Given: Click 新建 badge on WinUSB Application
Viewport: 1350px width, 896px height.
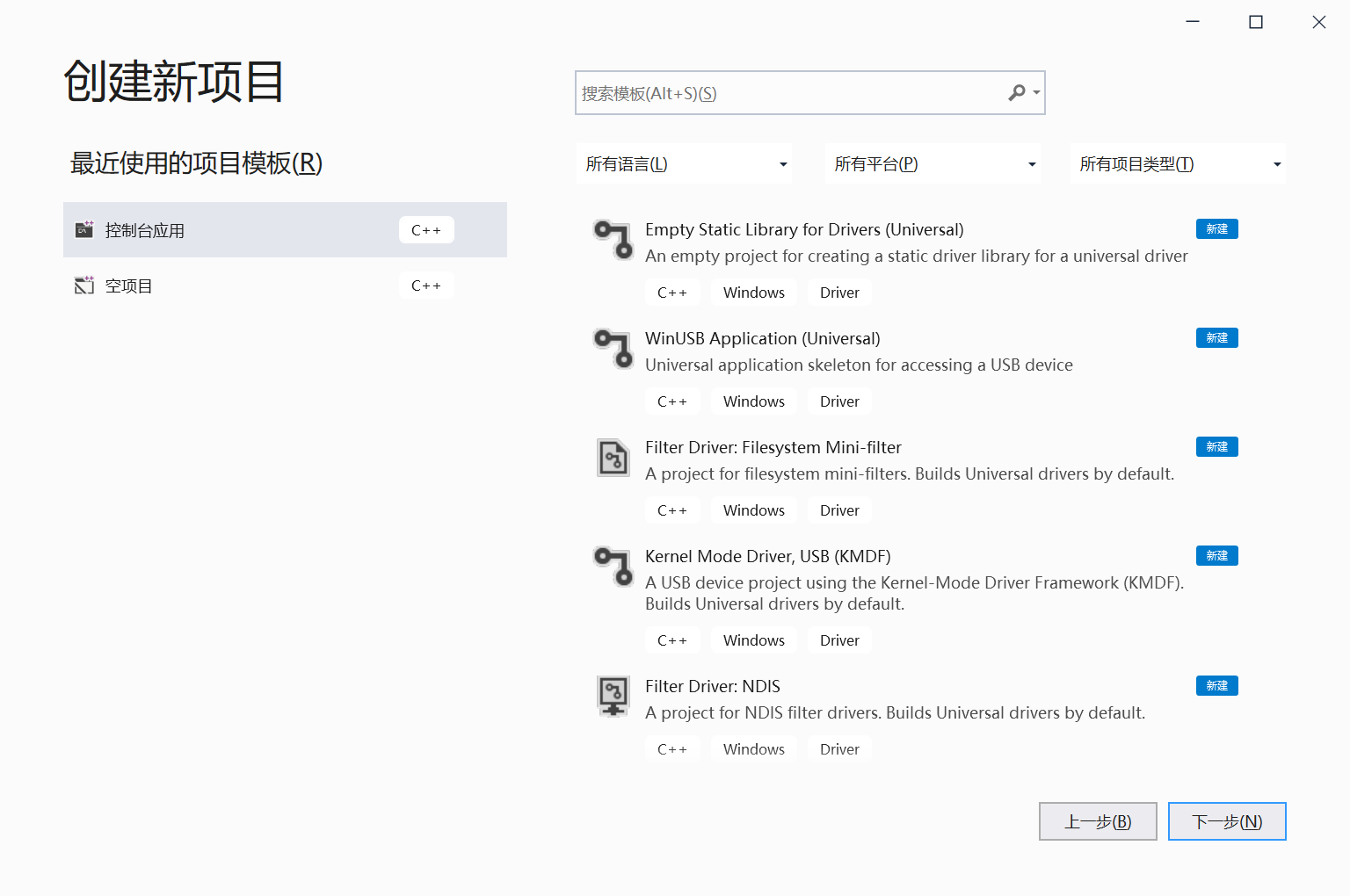Looking at the screenshot, I should click(x=1217, y=338).
